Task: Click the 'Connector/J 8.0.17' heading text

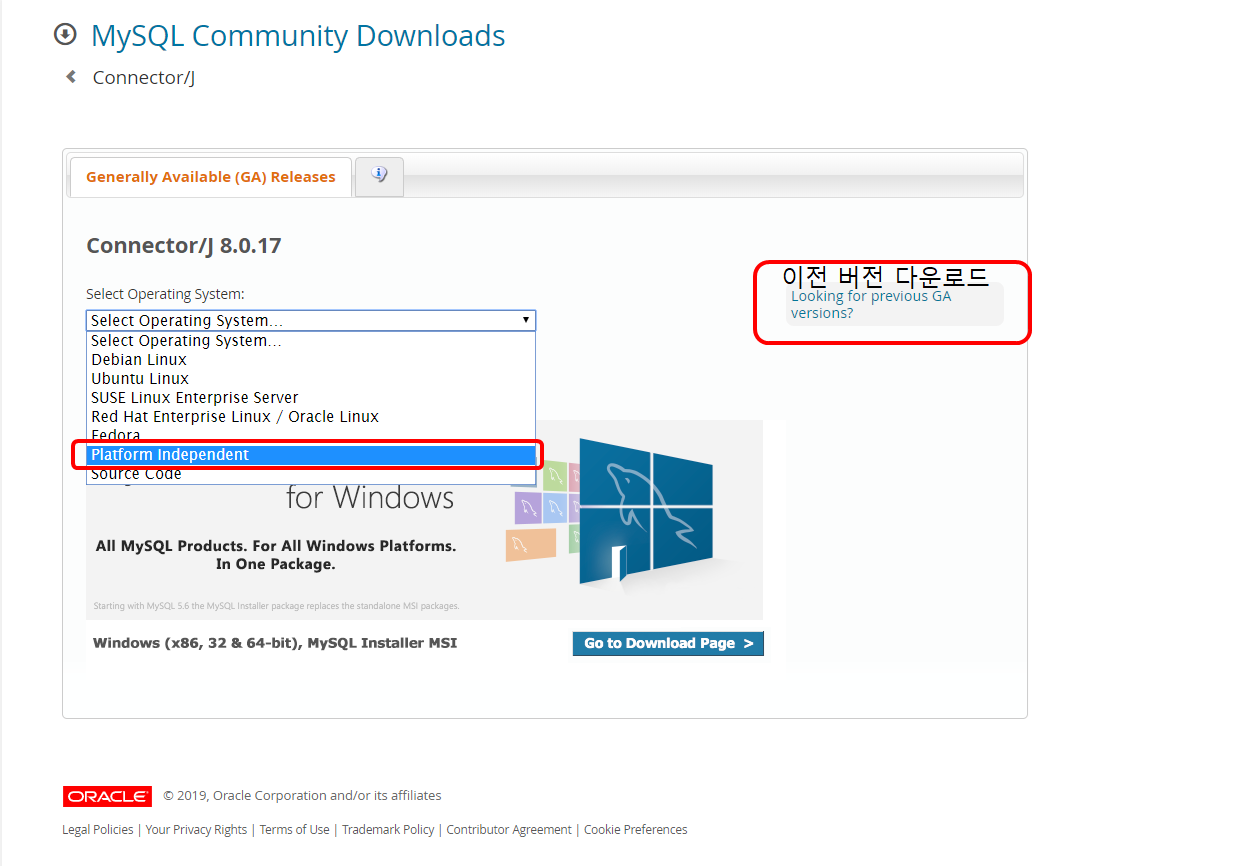Action: [x=184, y=246]
